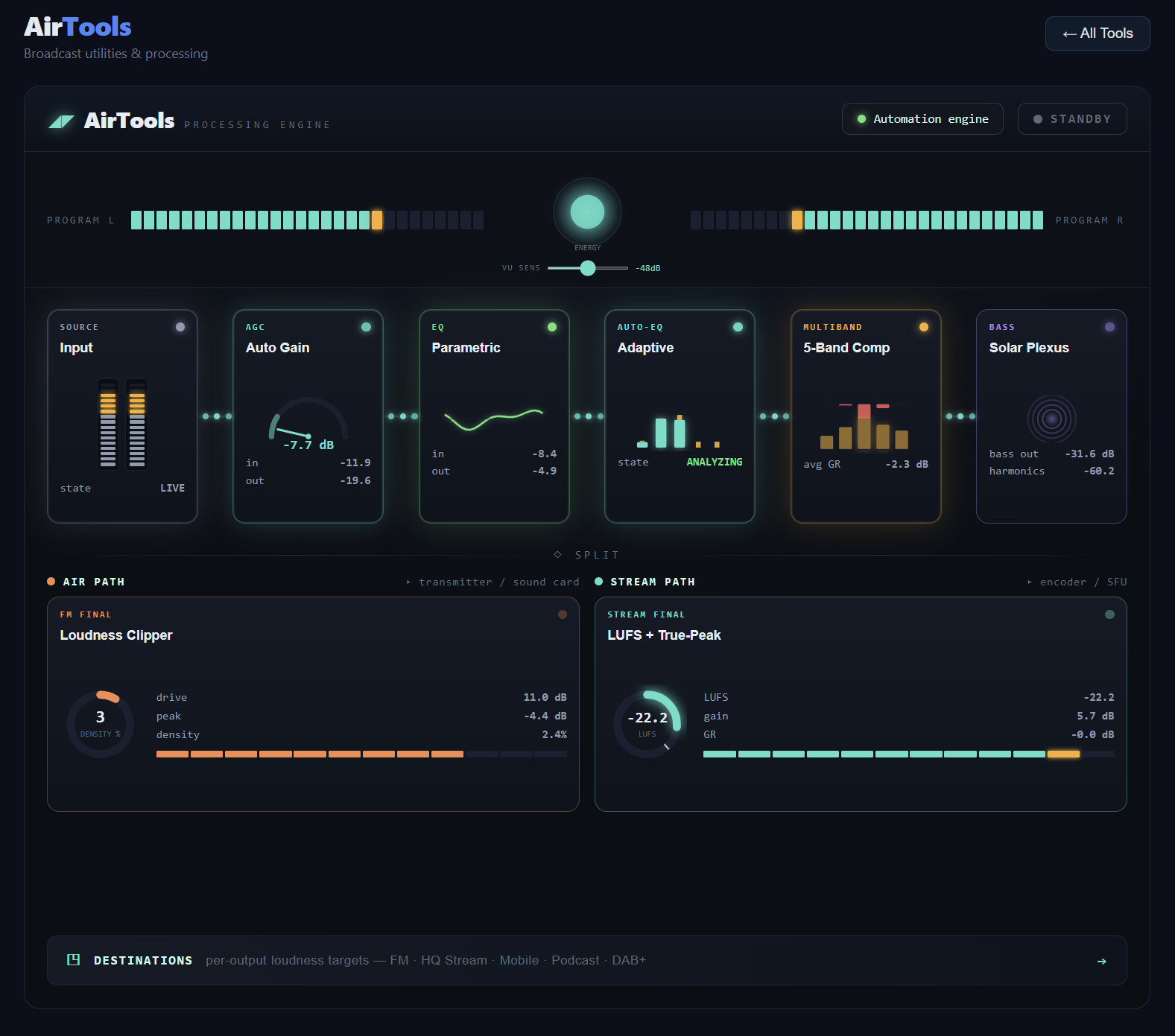
Task: Click the PROGRAM L level meter
Action: (307, 220)
